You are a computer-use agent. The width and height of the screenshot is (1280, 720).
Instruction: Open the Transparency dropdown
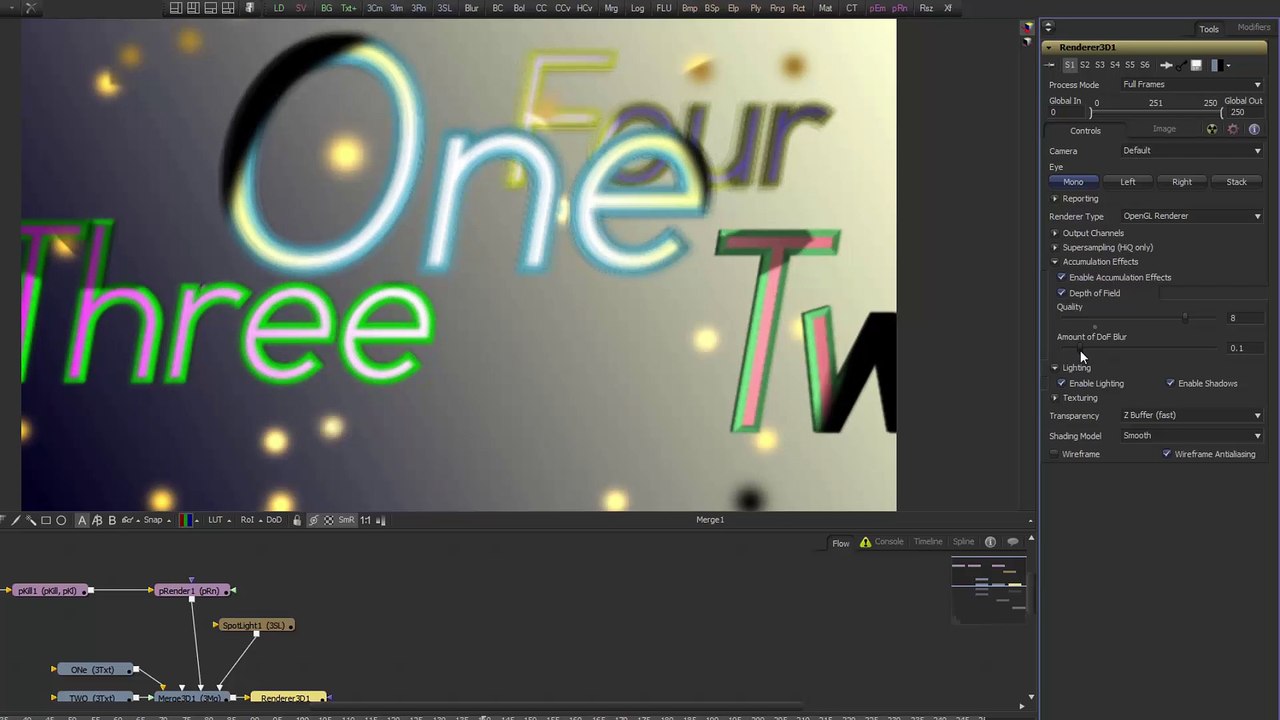(1191, 415)
